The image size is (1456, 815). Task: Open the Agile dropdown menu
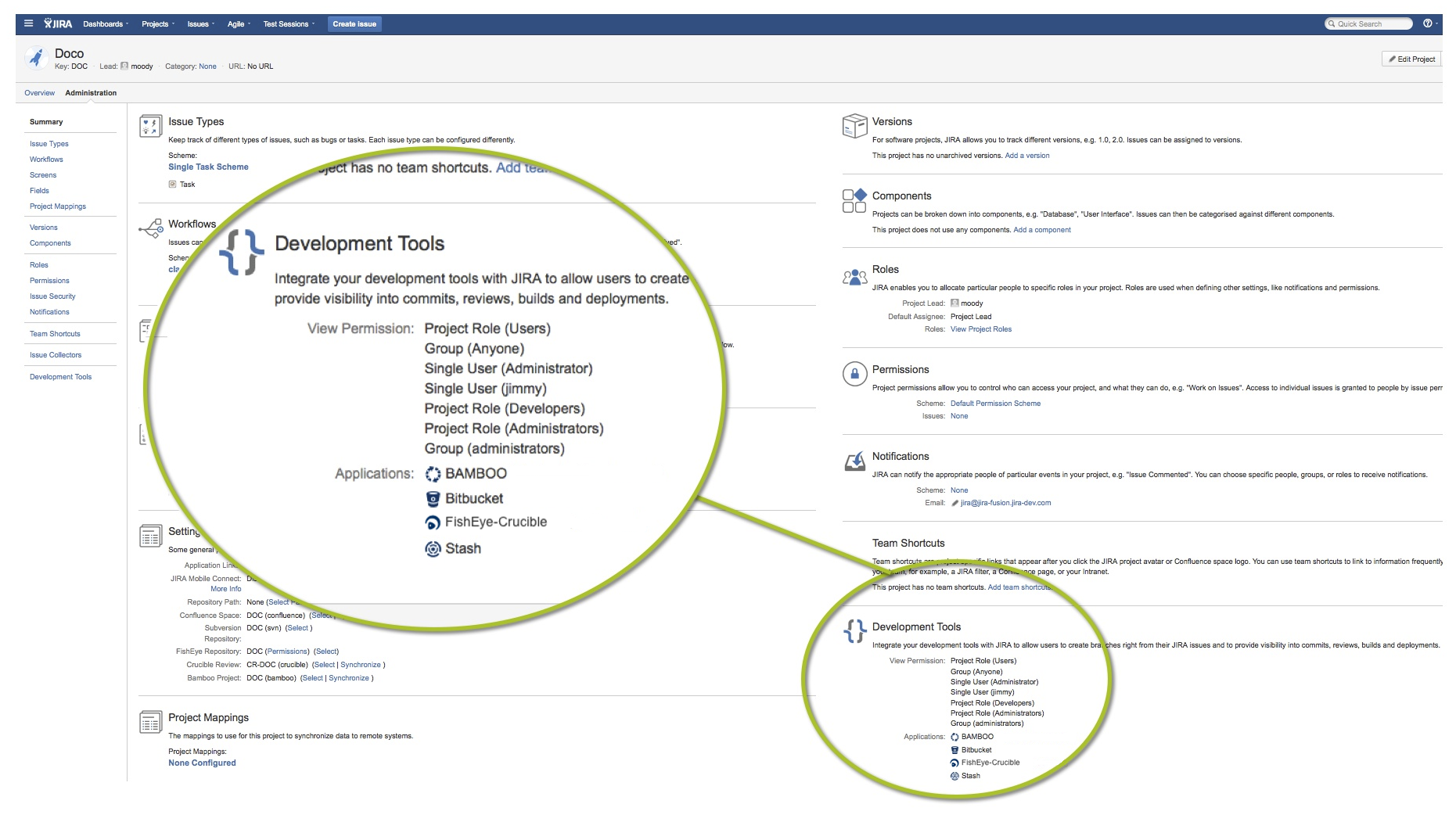239,24
